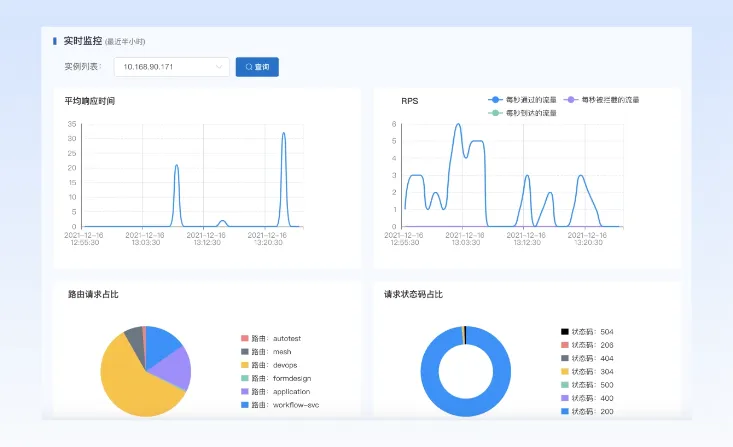
Task: Click 12:55:30 axis label in 平均响应时间 chart
Action: click(84, 243)
